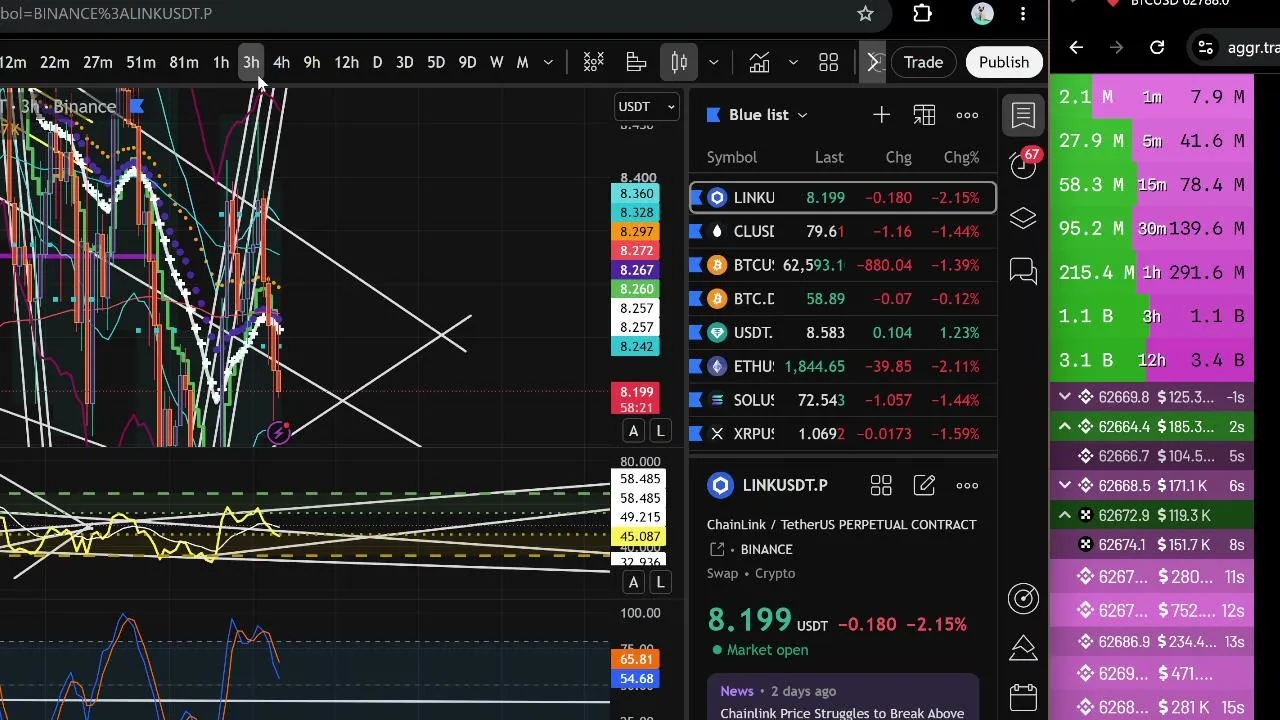This screenshot has height=720, width=1280.
Task: Open the object tree layers icon
Action: click(1023, 218)
